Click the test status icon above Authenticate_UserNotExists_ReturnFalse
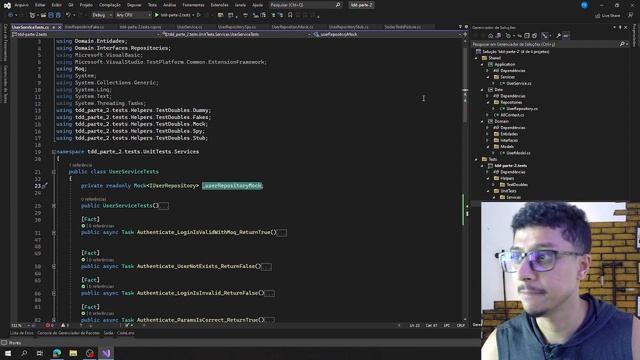640x360 pixels. 83,260
